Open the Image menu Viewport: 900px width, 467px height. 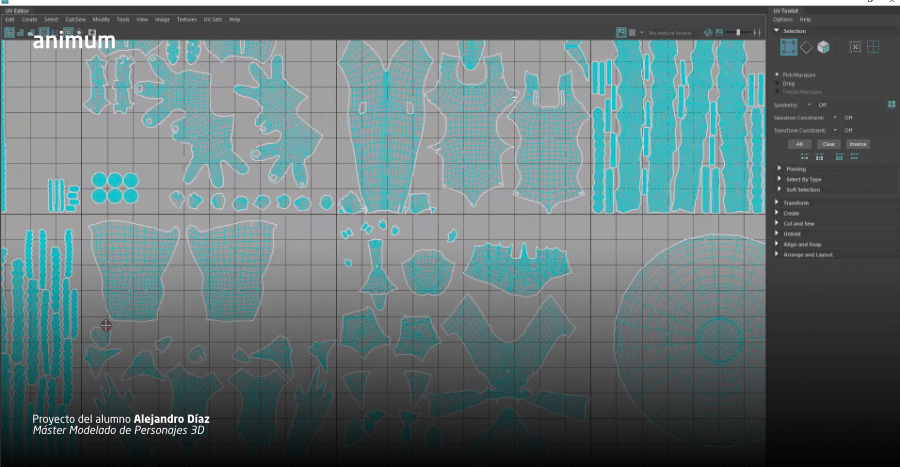pyautogui.click(x=162, y=20)
